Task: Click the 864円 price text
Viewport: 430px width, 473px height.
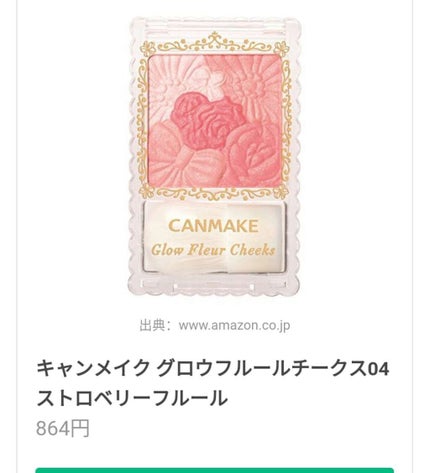Action: (x=63, y=428)
